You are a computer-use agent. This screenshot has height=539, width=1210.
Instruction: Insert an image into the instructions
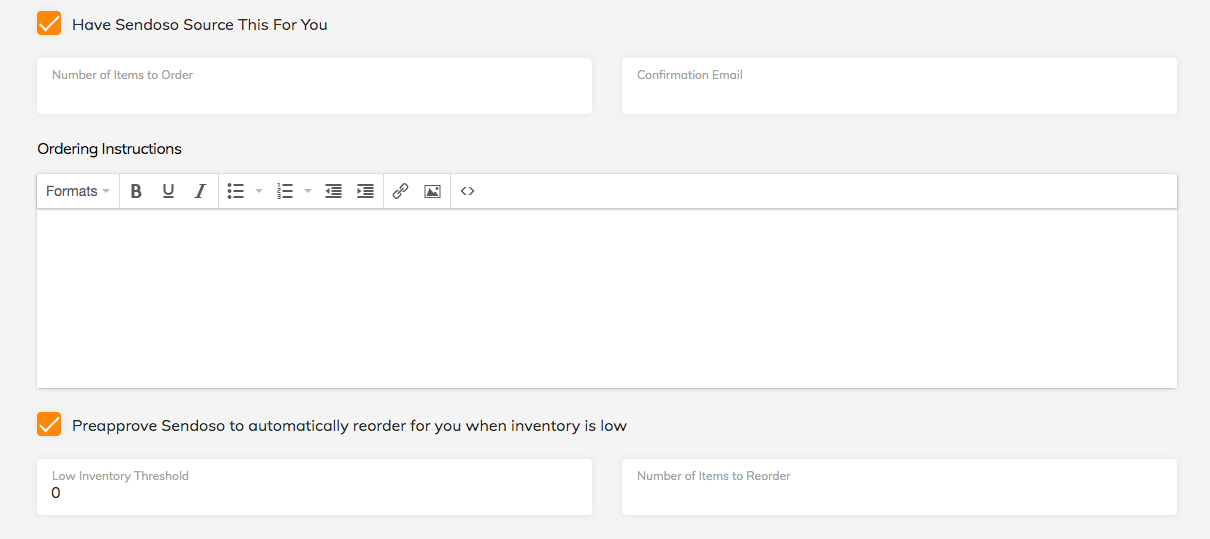click(432, 191)
